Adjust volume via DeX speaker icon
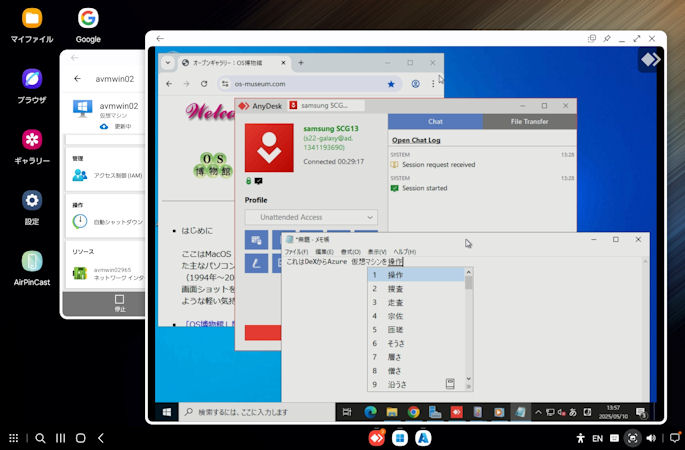The width and height of the screenshot is (685, 450). pos(651,438)
